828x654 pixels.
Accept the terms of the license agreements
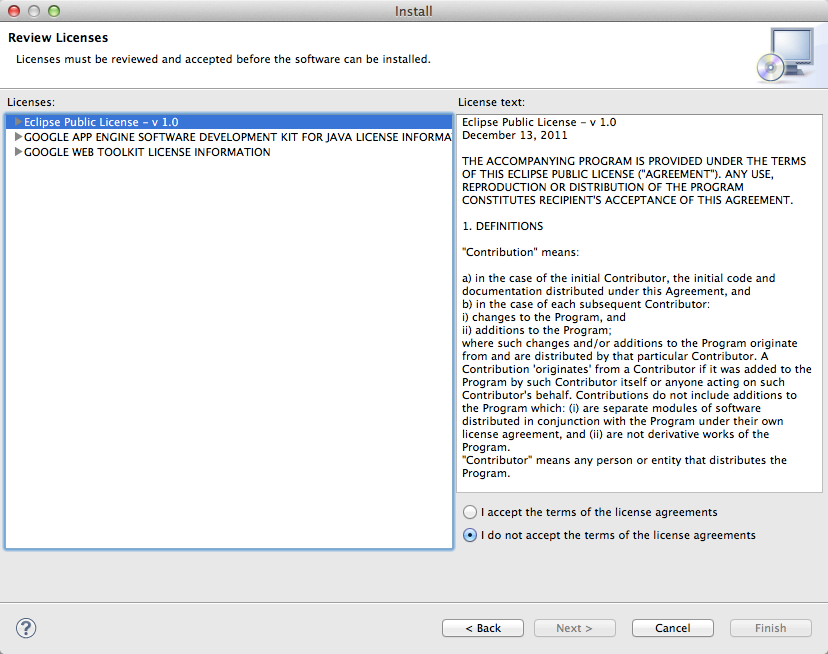[471, 512]
